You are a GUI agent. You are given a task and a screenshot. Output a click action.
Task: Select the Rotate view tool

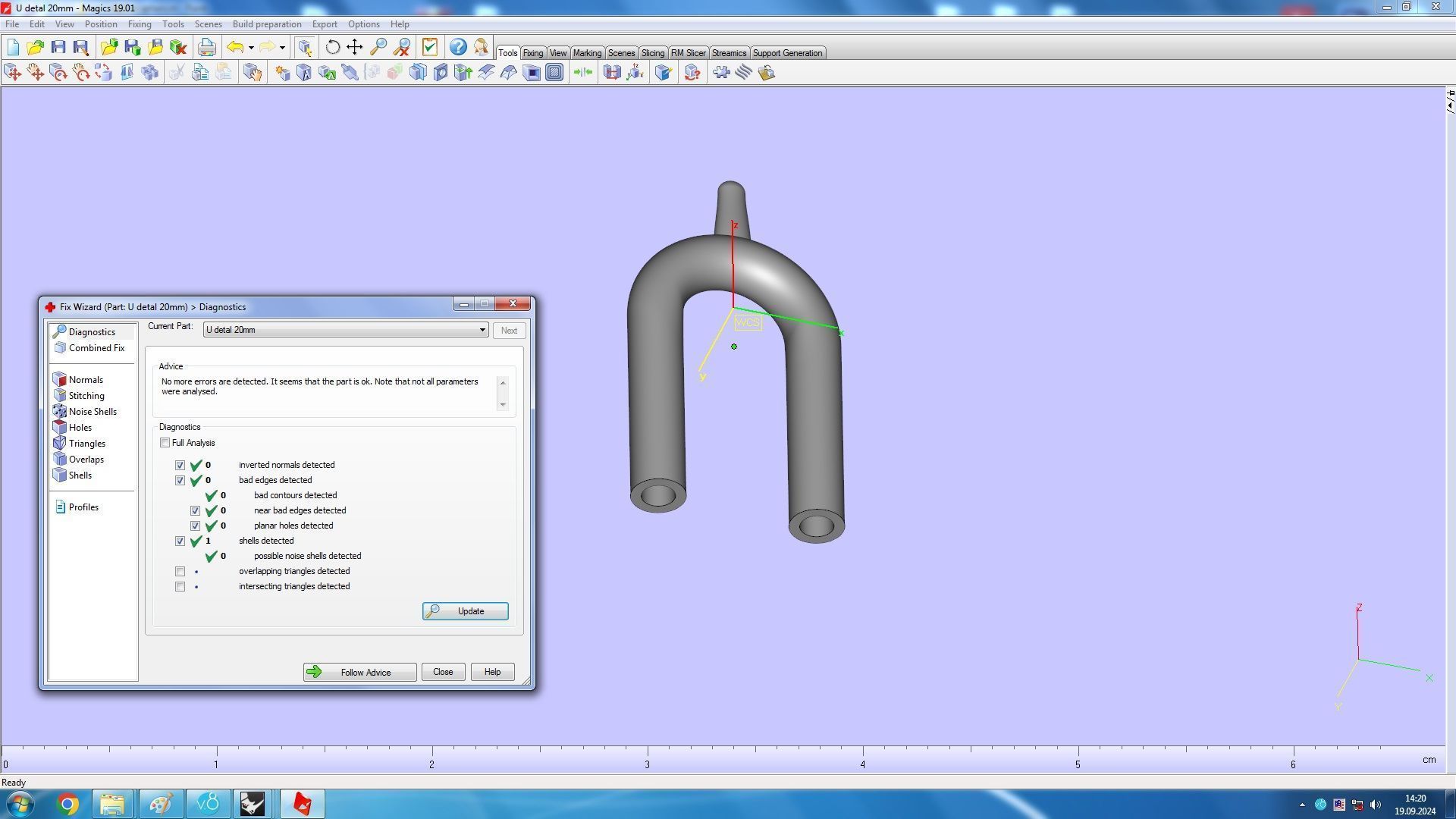click(332, 48)
